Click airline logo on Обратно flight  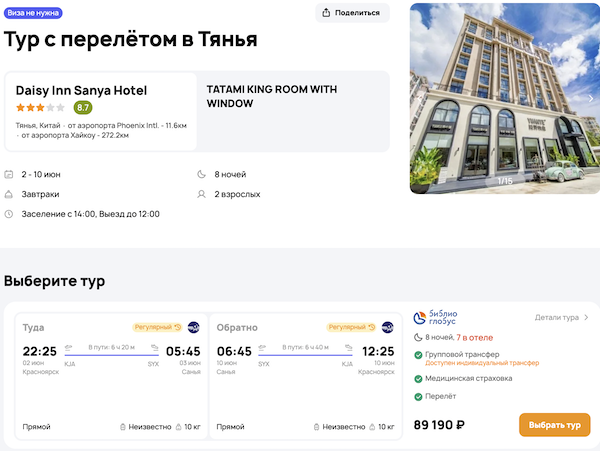coord(387,327)
